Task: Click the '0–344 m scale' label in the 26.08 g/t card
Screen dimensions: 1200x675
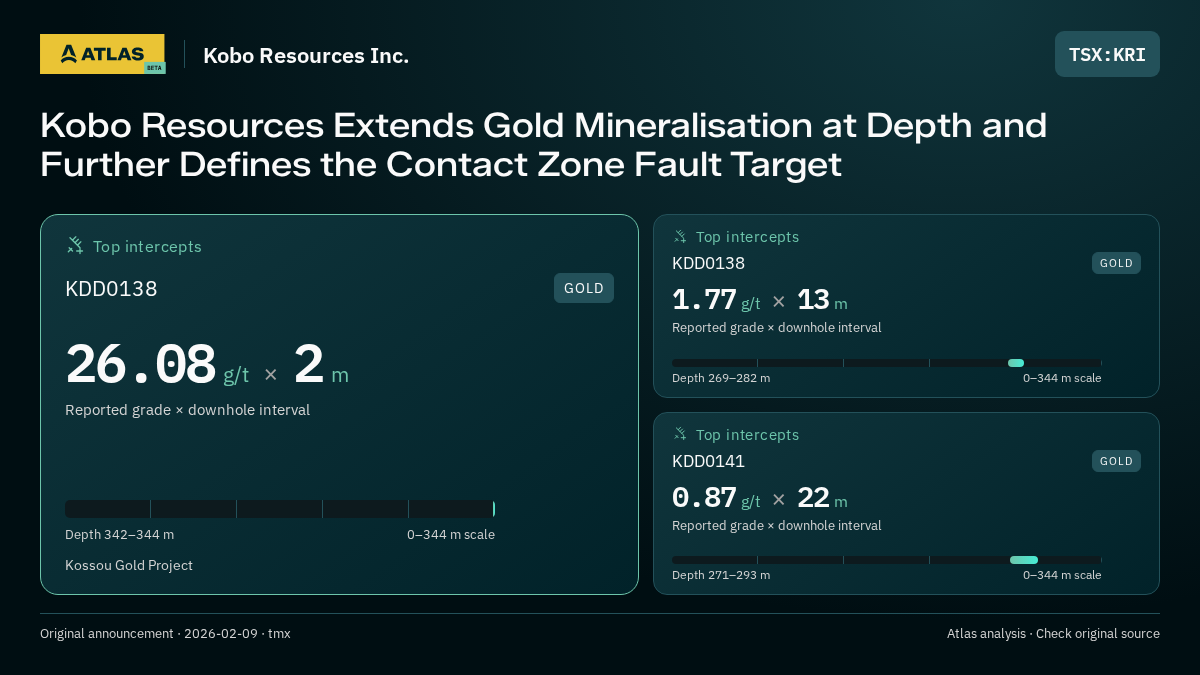Action: click(x=451, y=534)
